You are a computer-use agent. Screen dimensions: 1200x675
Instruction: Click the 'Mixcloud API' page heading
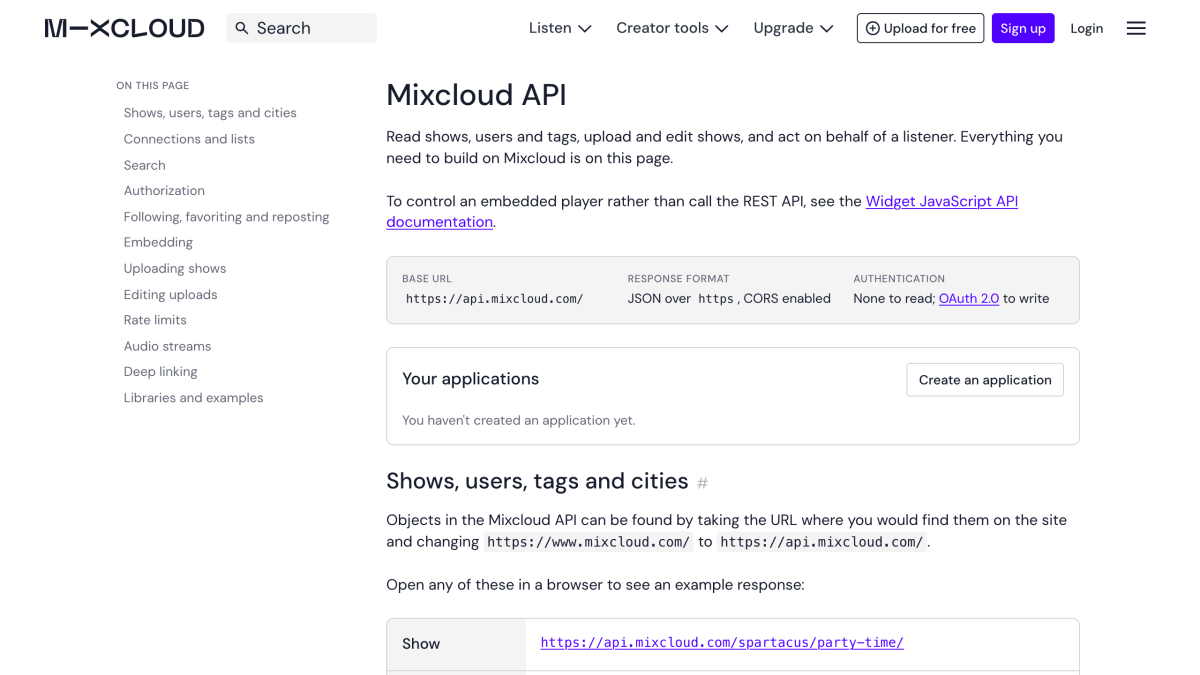pyautogui.click(x=476, y=95)
